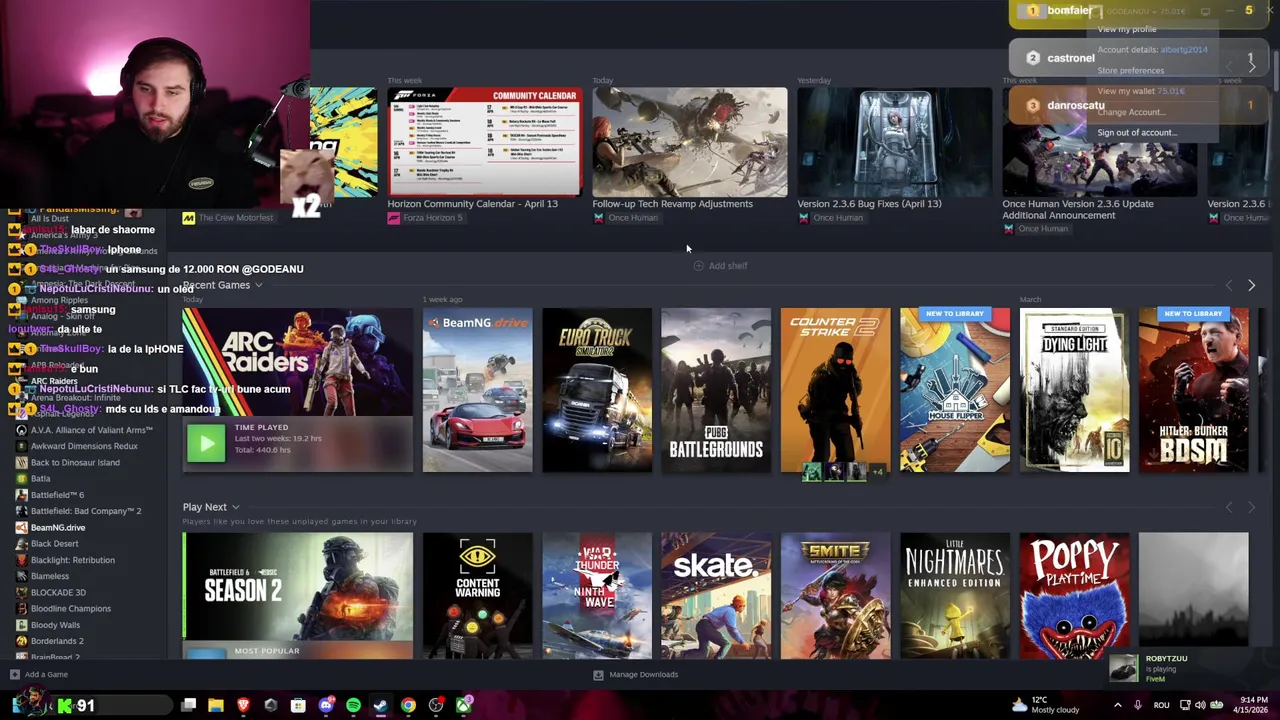The height and width of the screenshot is (720, 1280).
Task: Click The Crew Motorfest news source label
Action: (x=228, y=218)
